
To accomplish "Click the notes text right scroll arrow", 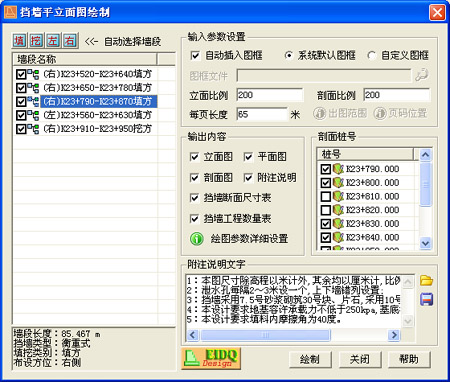I will point(394,334).
